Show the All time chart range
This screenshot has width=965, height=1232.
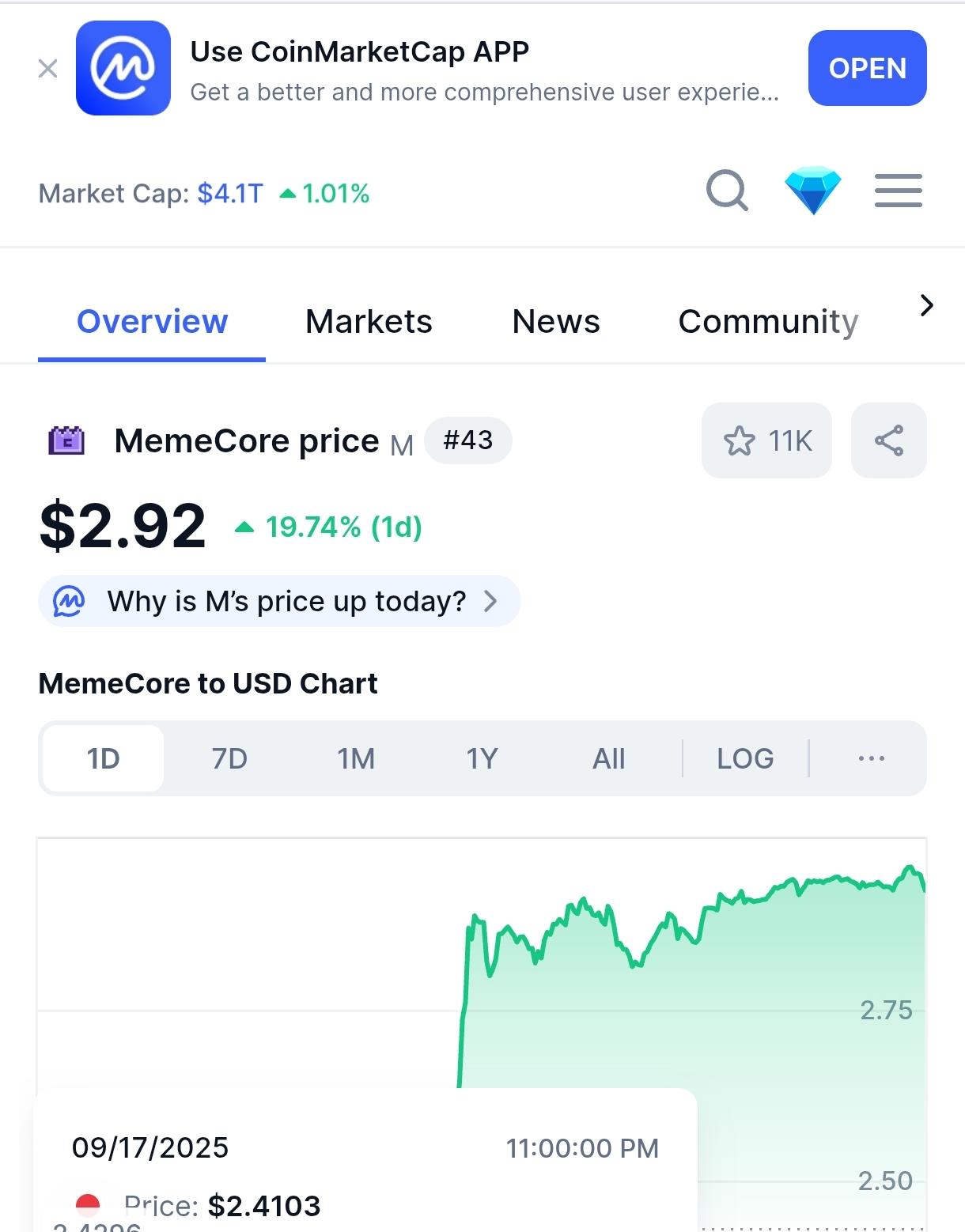coord(608,759)
